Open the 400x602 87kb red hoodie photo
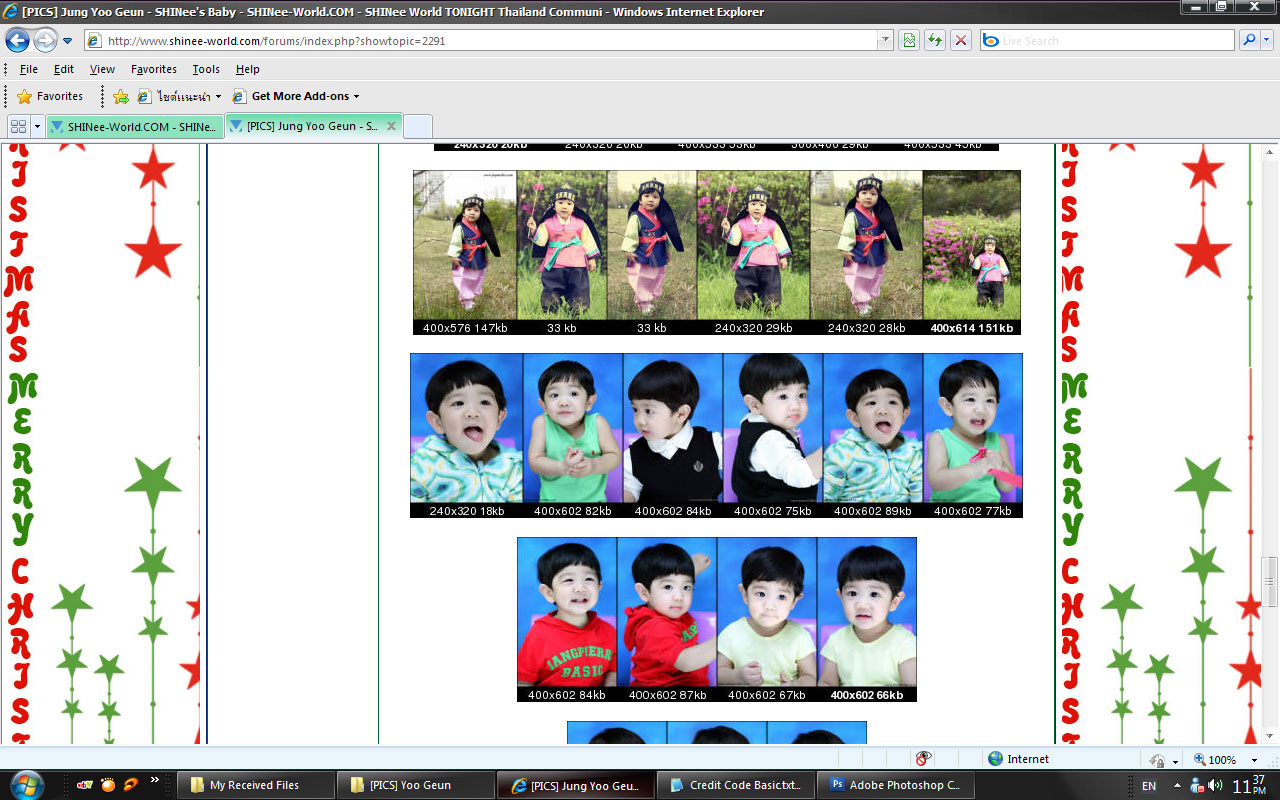The height and width of the screenshot is (800, 1280). pos(667,619)
